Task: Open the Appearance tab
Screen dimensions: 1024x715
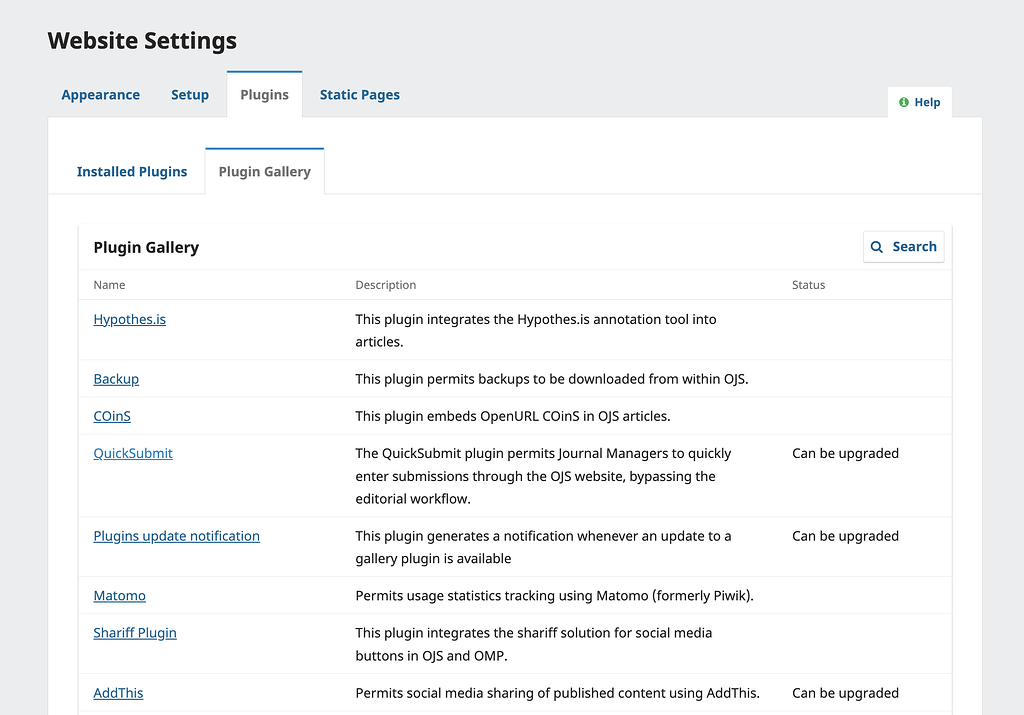Action: tap(101, 95)
